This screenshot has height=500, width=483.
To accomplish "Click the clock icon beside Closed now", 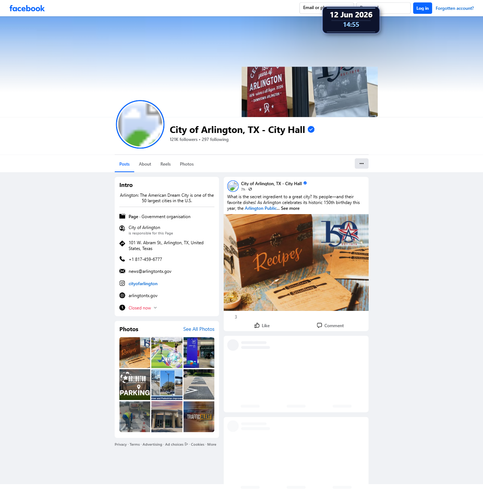I will pyautogui.click(x=122, y=308).
